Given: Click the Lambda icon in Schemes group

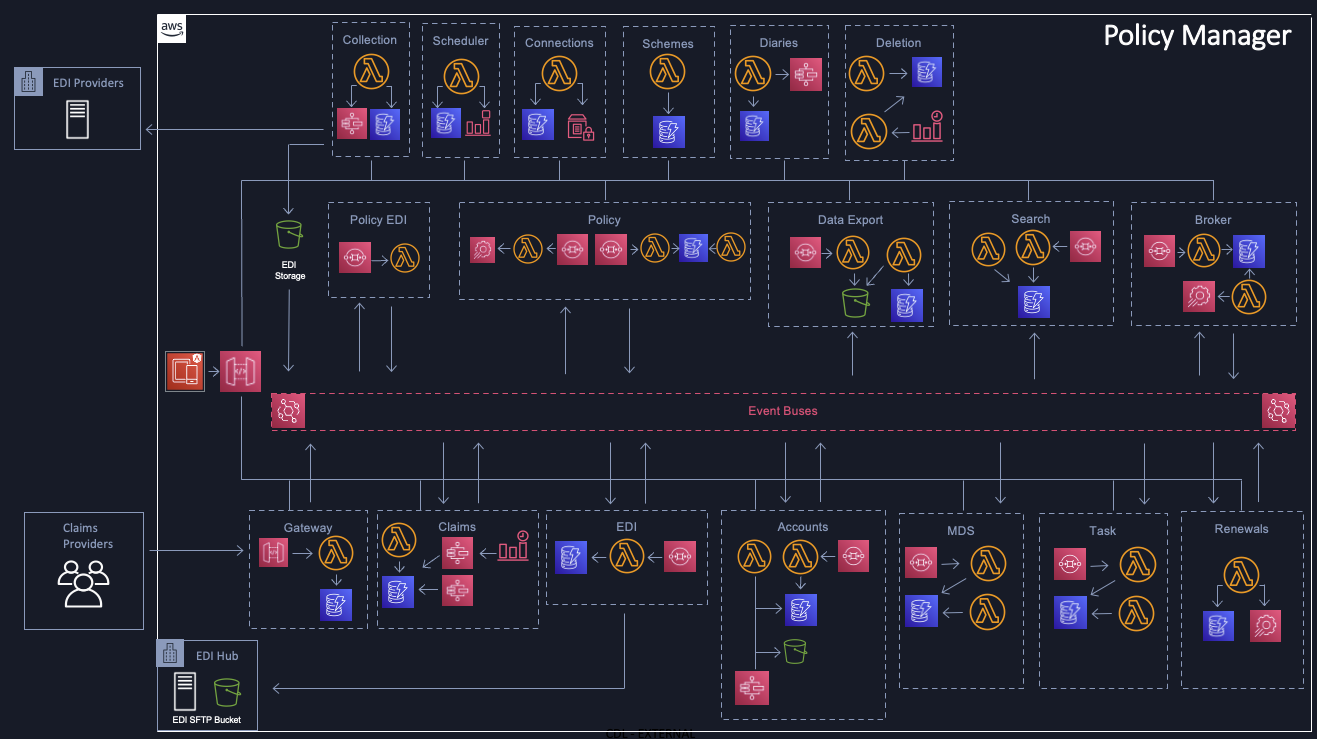Looking at the screenshot, I should tap(668, 74).
